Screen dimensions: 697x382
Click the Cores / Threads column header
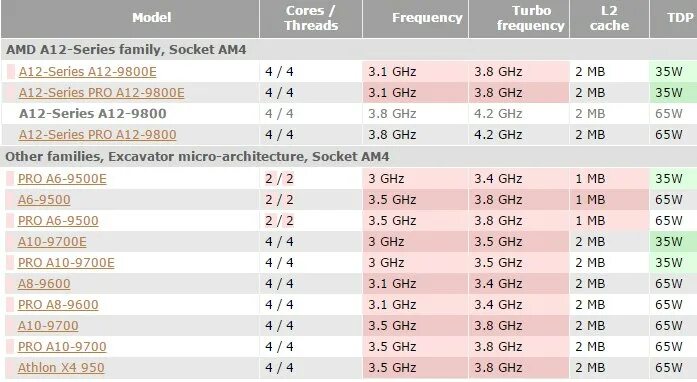coord(311,18)
